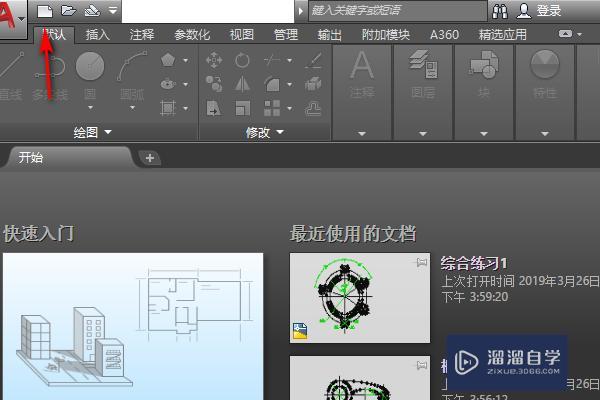
Task: Click the 快速入门 drawing template thumbnail
Action: 133,326
